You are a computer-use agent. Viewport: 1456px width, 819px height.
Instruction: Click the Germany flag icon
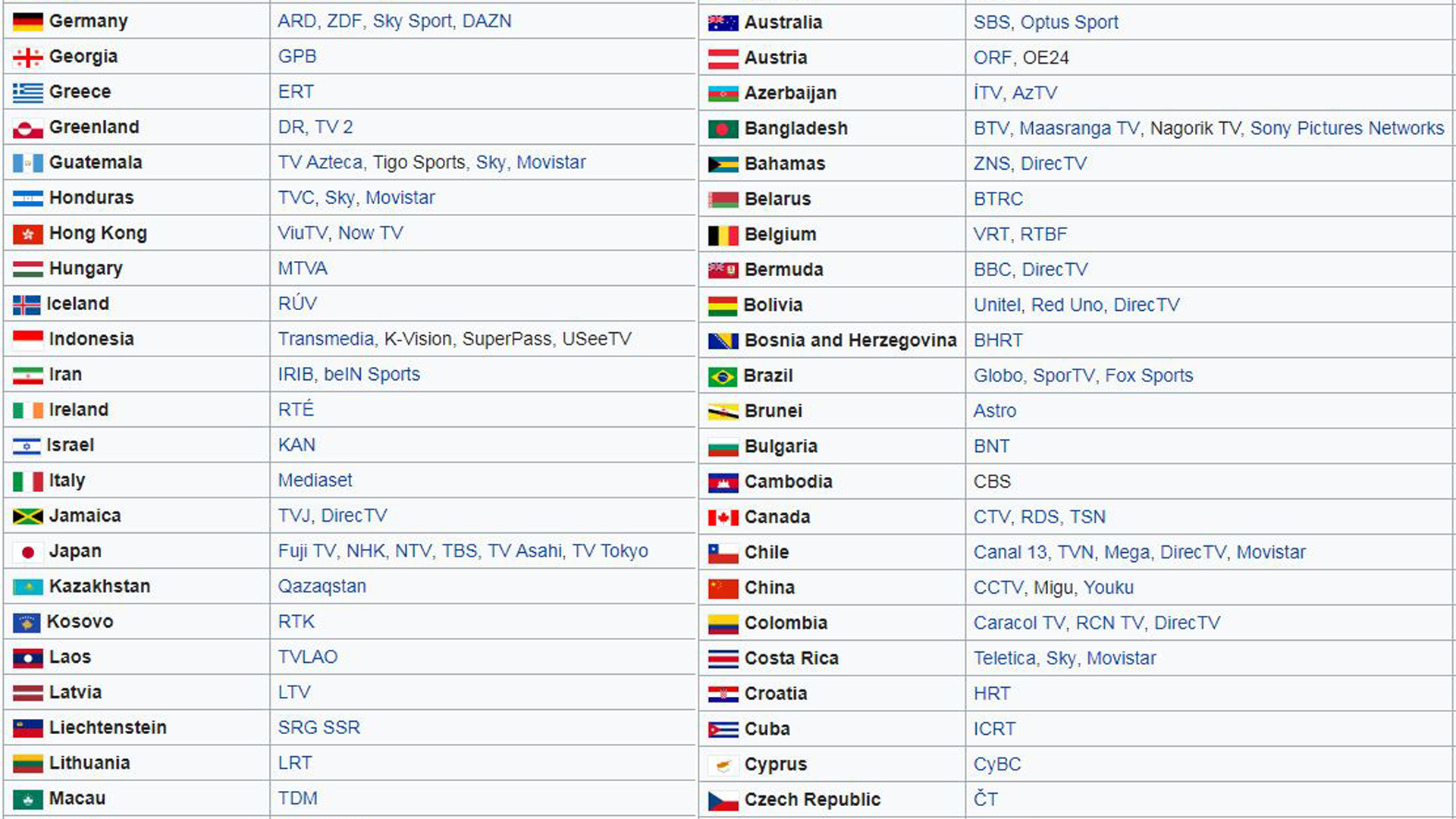point(27,22)
